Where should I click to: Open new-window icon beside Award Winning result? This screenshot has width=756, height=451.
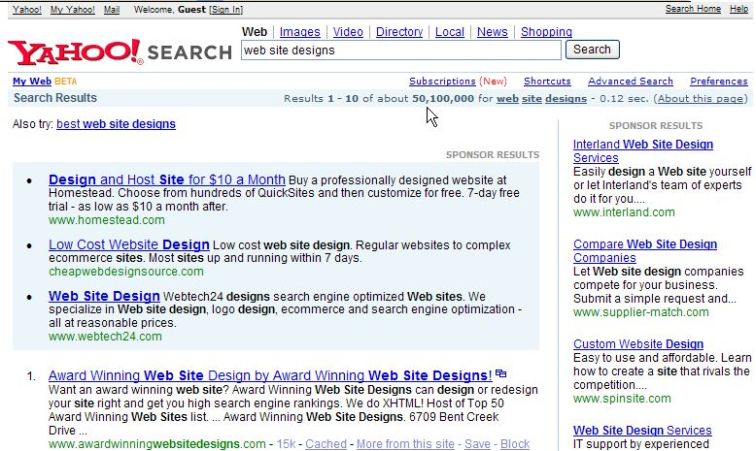click(x=501, y=374)
